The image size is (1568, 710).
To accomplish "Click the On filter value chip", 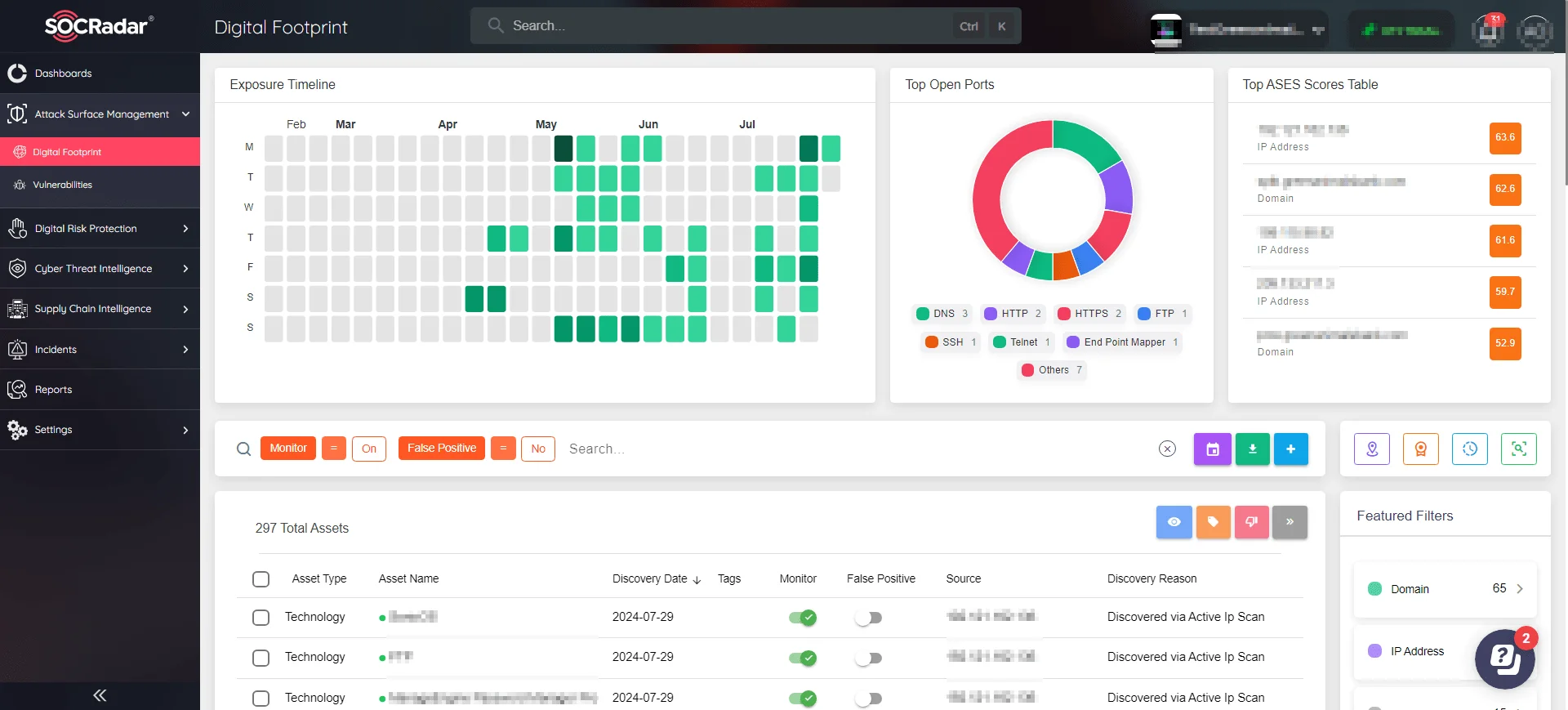I will [x=369, y=449].
